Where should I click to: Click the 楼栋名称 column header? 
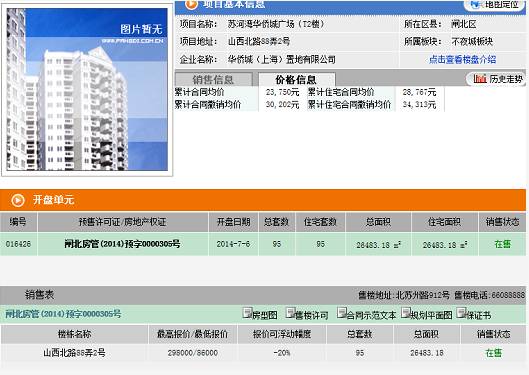point(74,334)
